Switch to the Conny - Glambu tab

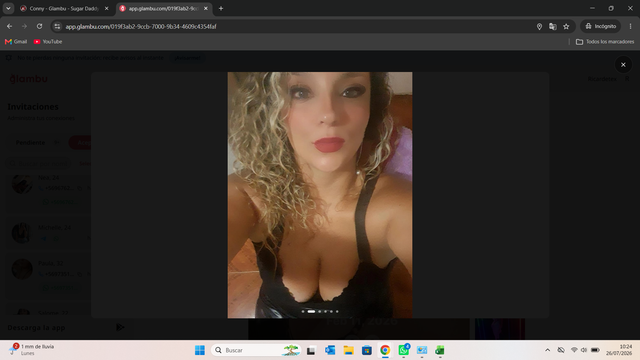pyautogui.click(x=64, y=8)
